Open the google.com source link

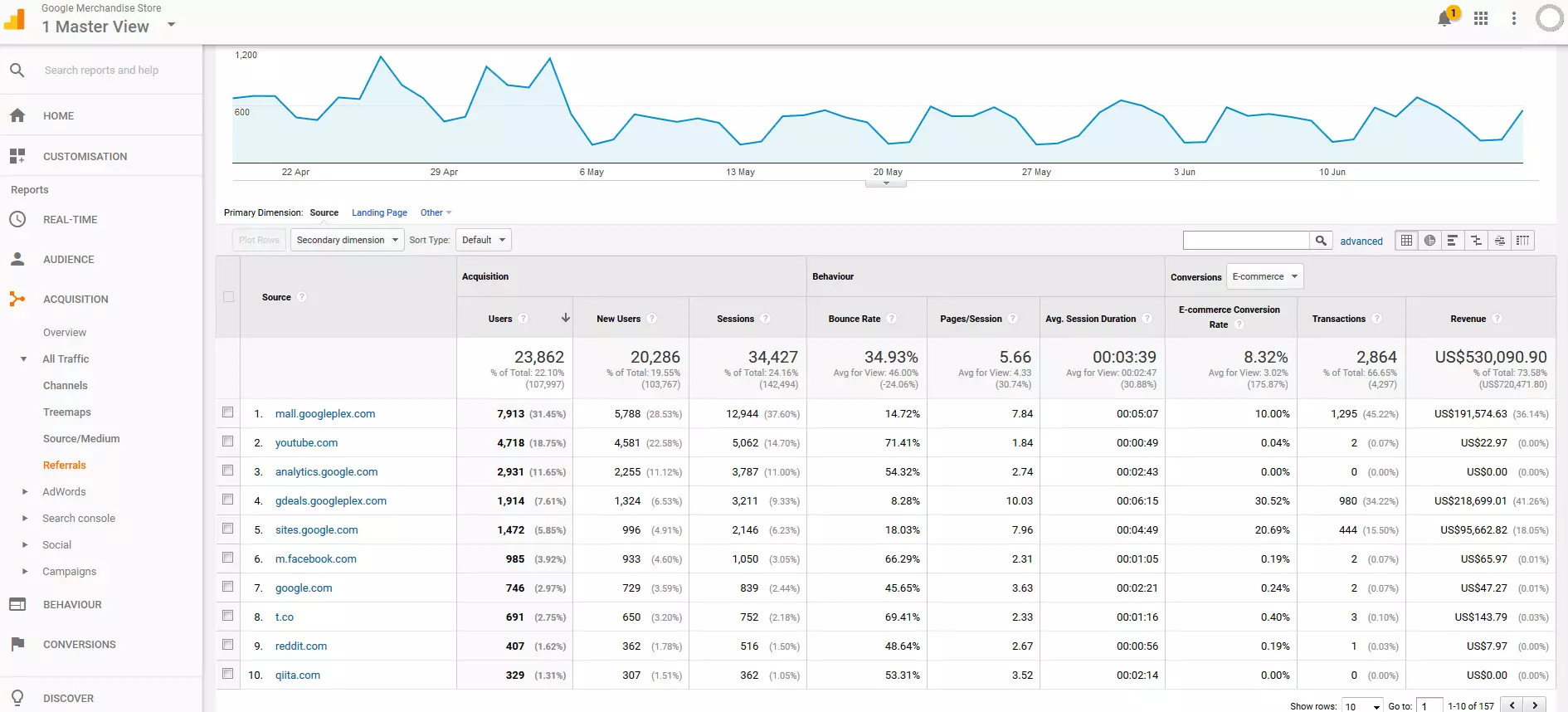tap(304, 588)
